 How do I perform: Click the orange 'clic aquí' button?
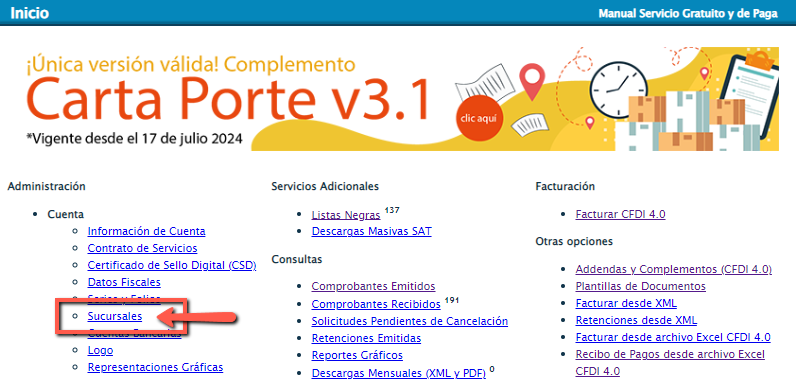coord(478,119)
